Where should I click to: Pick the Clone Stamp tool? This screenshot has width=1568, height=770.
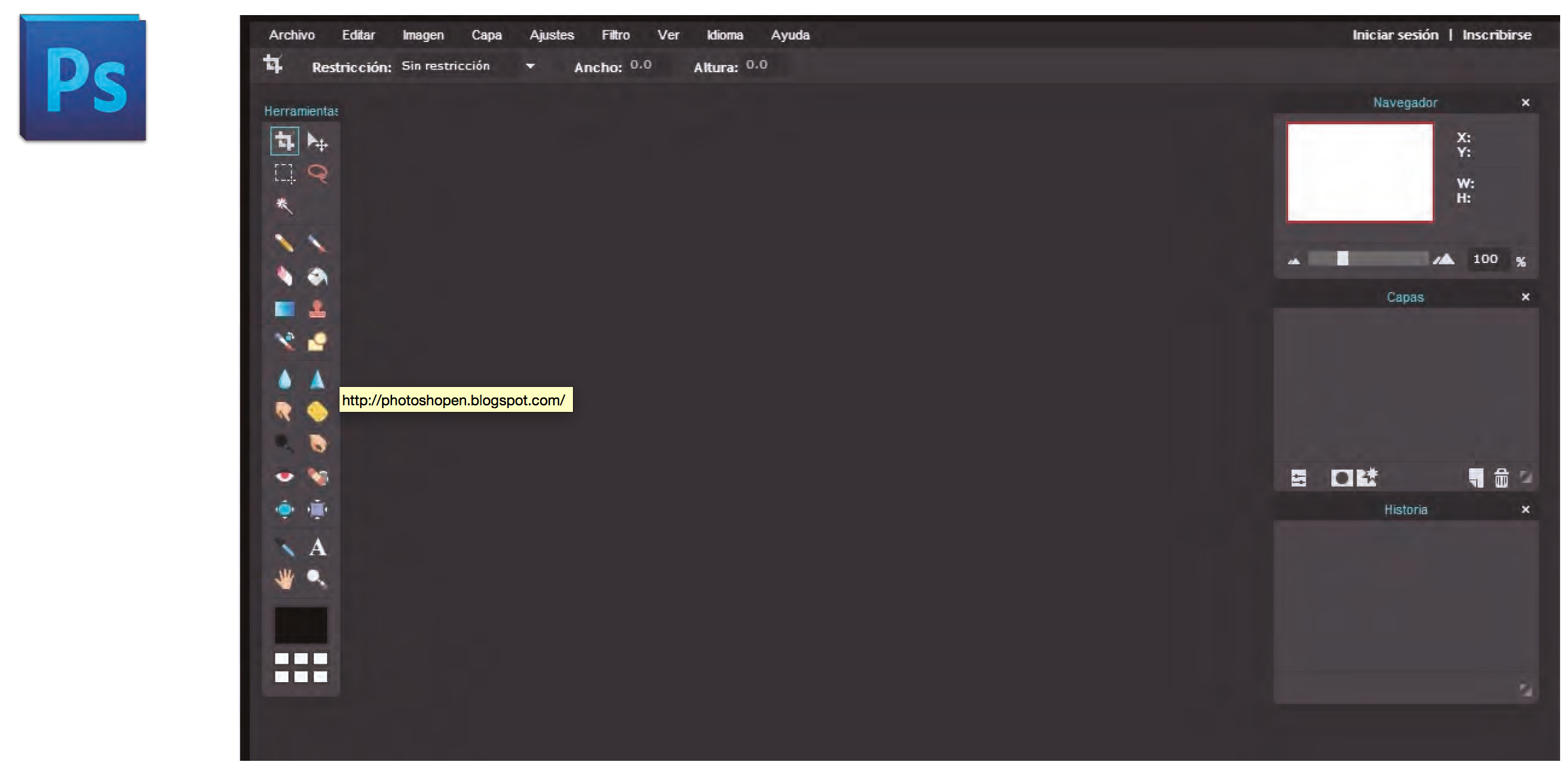tap(317, 309)
